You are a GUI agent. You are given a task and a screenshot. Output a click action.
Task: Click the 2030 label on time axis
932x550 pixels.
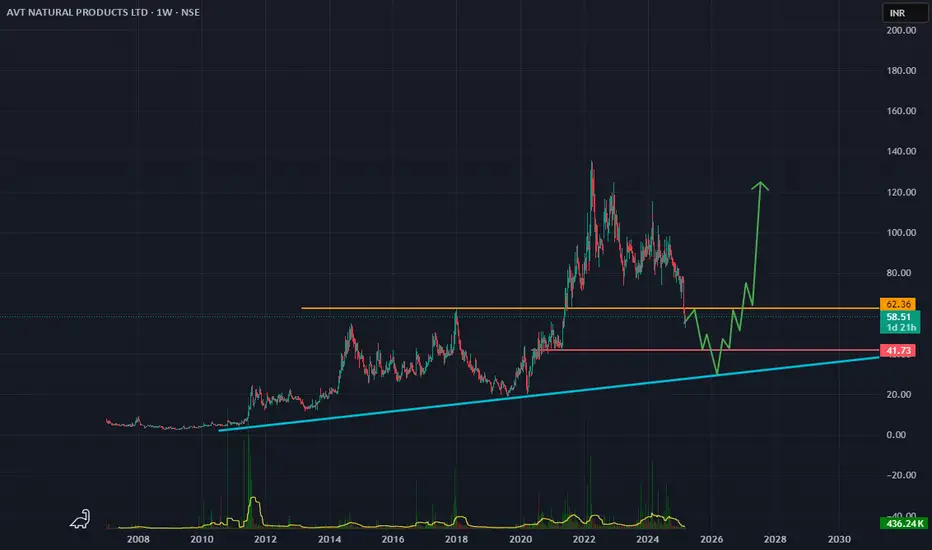tap(839, 539)
